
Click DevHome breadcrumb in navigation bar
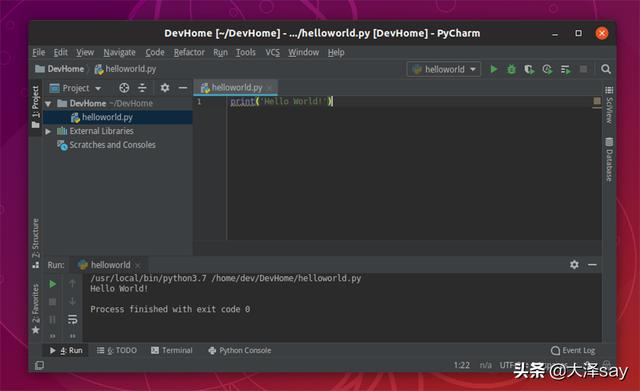point(60,69)
